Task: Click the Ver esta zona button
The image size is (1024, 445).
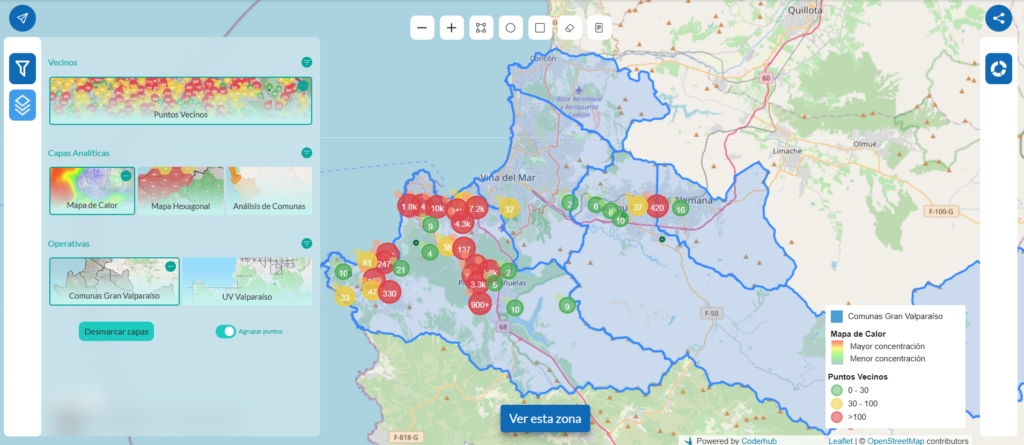Action: 544,419
